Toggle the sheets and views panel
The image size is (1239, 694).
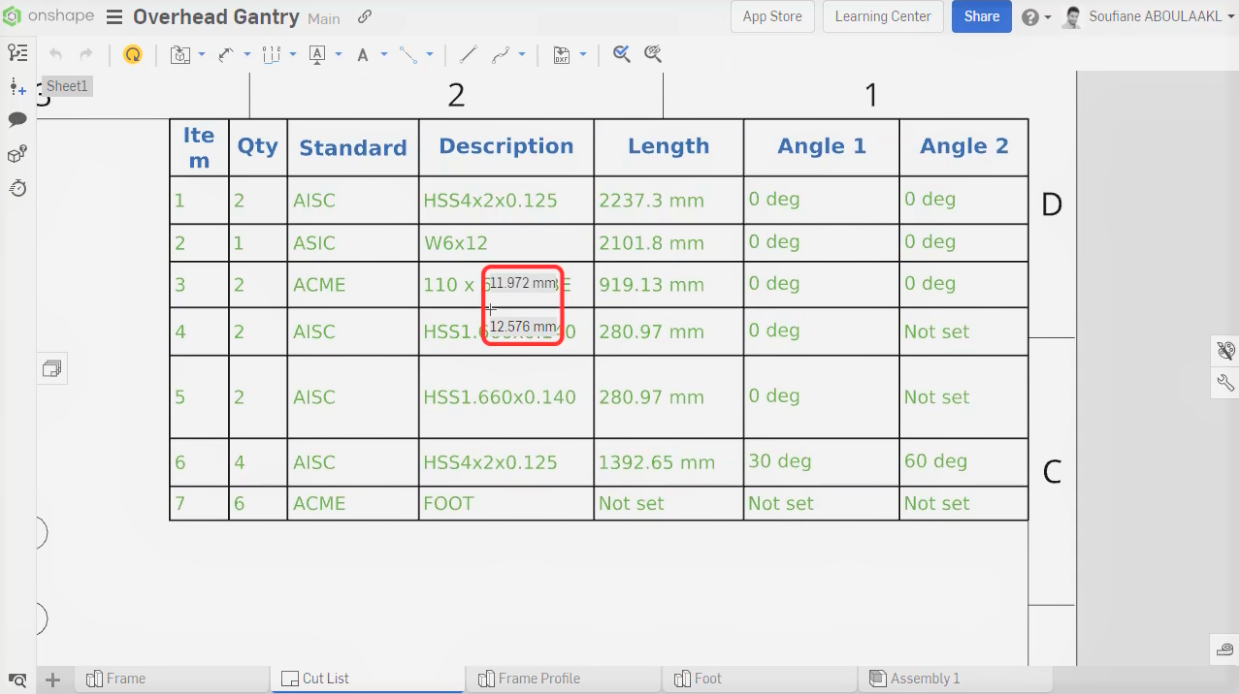coord(17,53)
